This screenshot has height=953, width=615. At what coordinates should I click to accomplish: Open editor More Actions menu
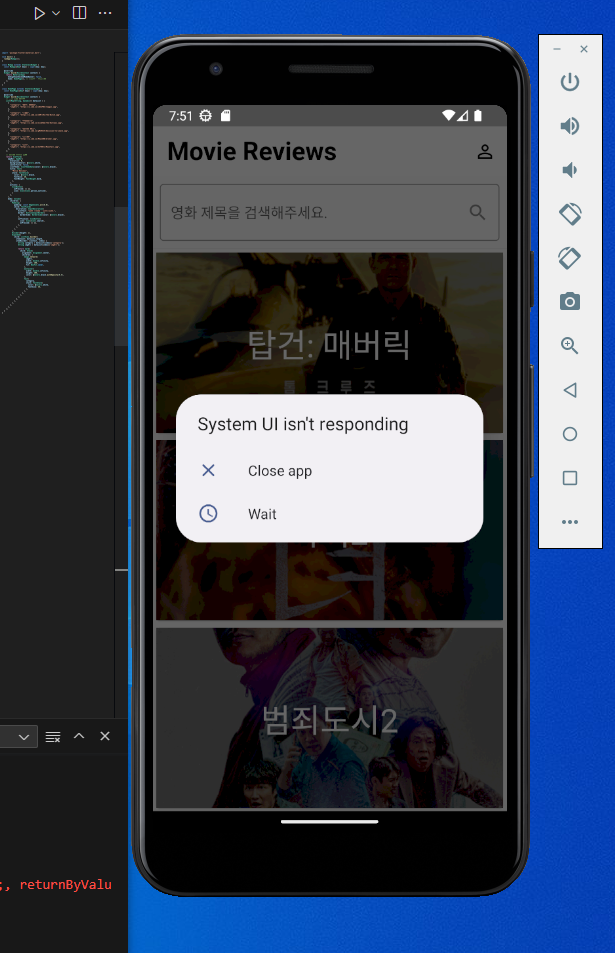click(x=105, y=13)
